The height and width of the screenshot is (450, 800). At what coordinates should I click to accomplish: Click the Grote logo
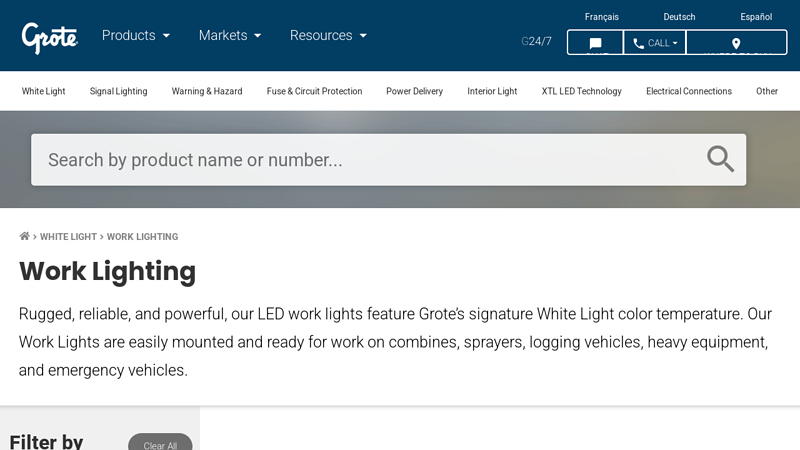pyautogui.click(x=50, y=37)
